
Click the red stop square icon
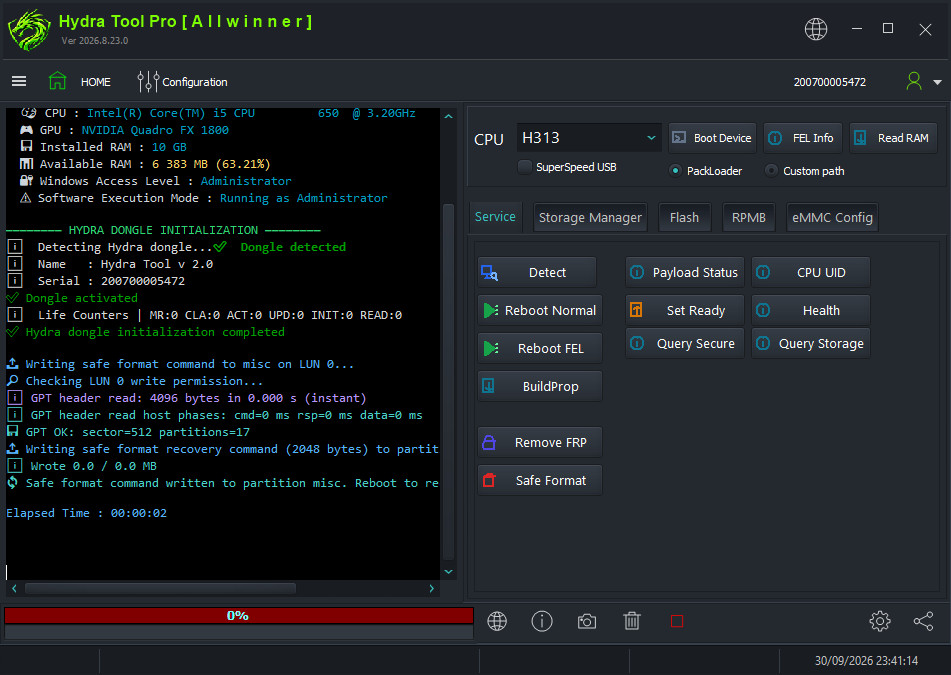(x=677, y=621)
